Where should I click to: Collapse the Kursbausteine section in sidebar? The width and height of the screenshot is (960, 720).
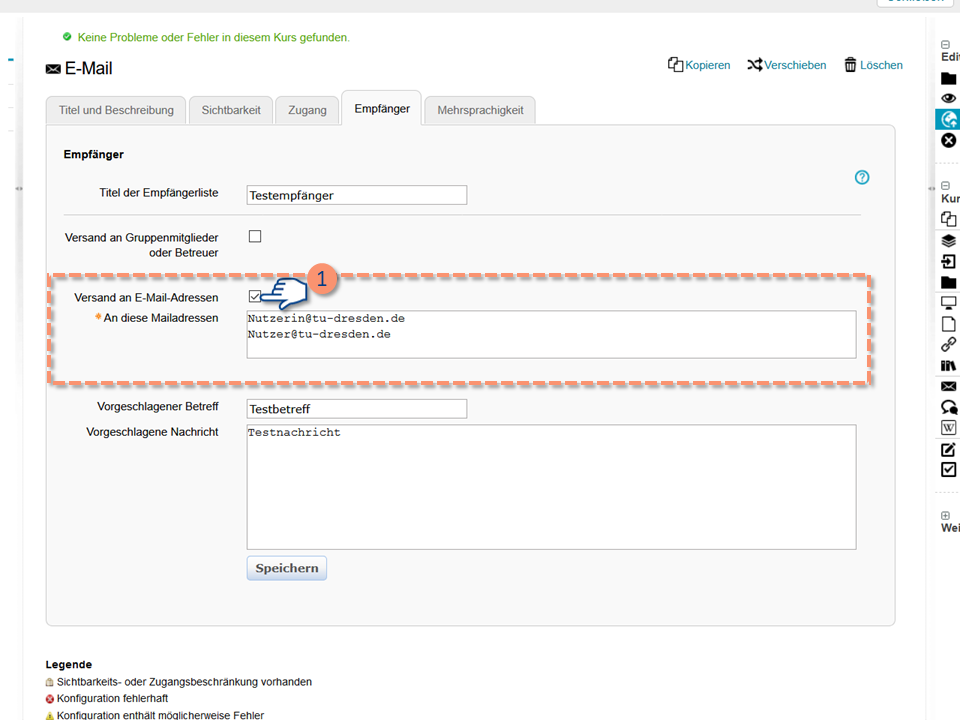[945, 186]
